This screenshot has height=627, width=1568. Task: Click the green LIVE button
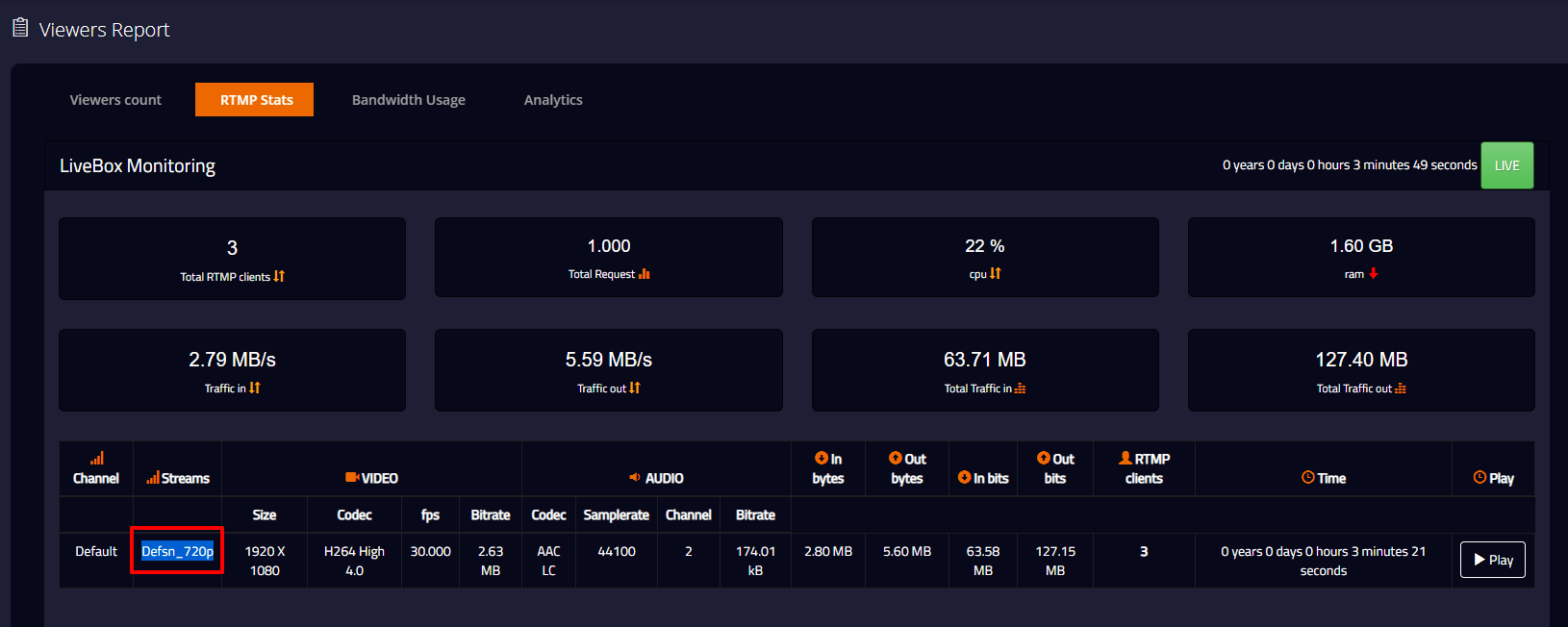[x=1507, y=165]
